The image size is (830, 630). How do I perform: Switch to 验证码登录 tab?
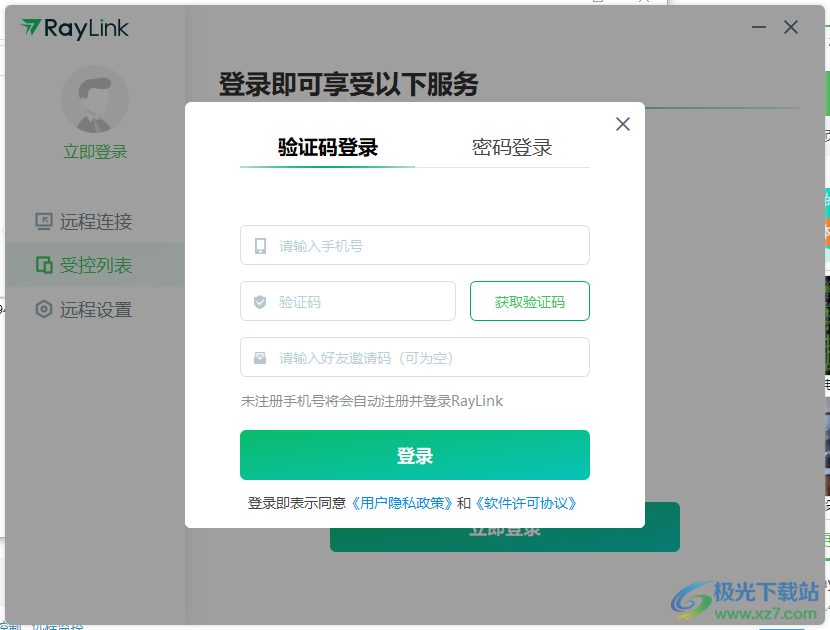tap(327, 147)
